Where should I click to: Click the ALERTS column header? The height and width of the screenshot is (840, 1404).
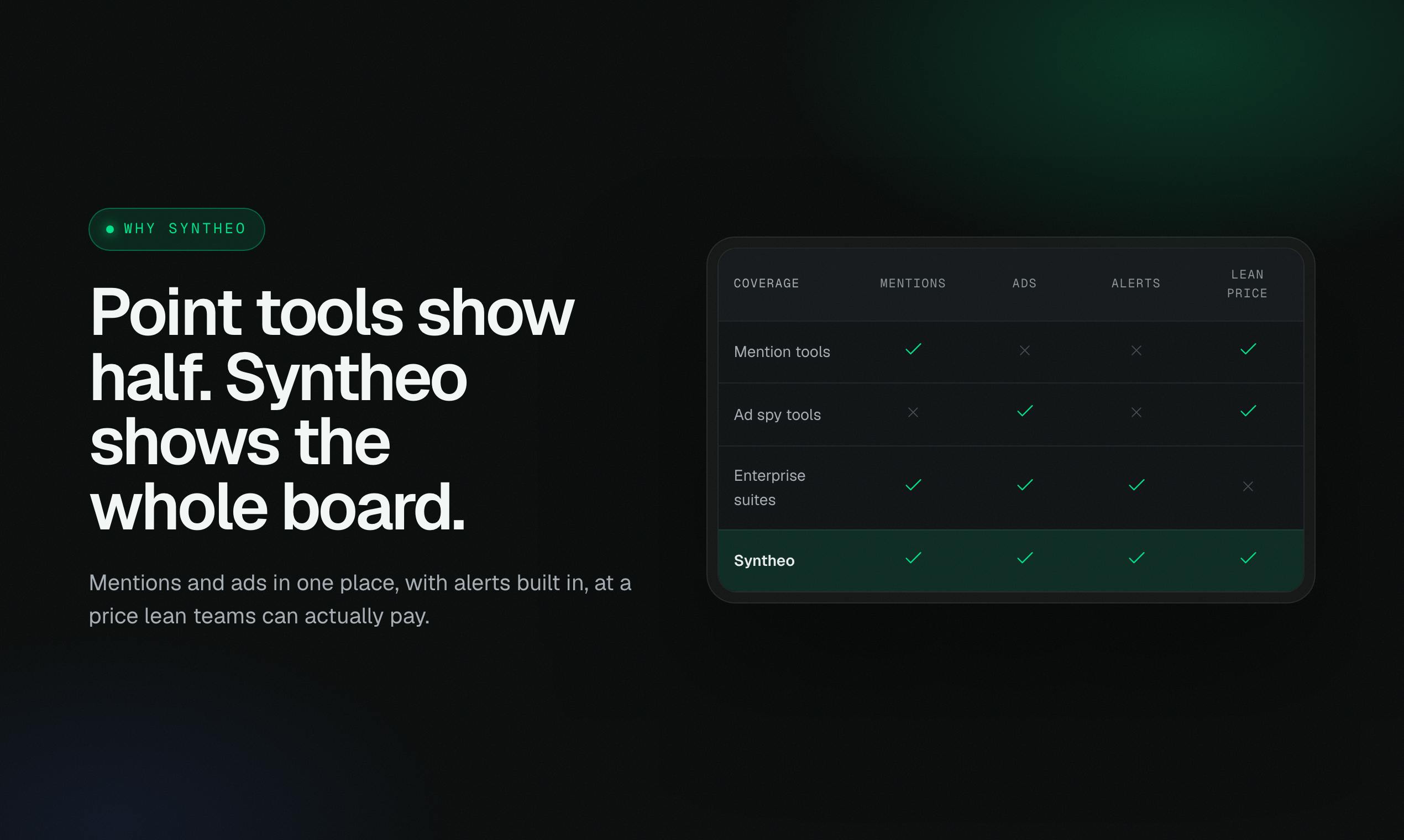point(1136,283)
